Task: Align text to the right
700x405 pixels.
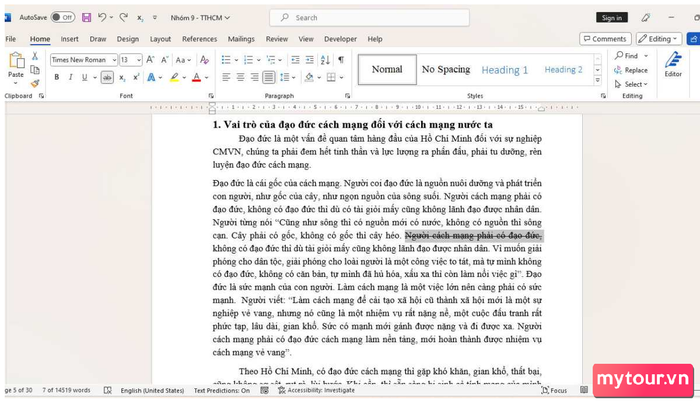Action: coord(254,78)
